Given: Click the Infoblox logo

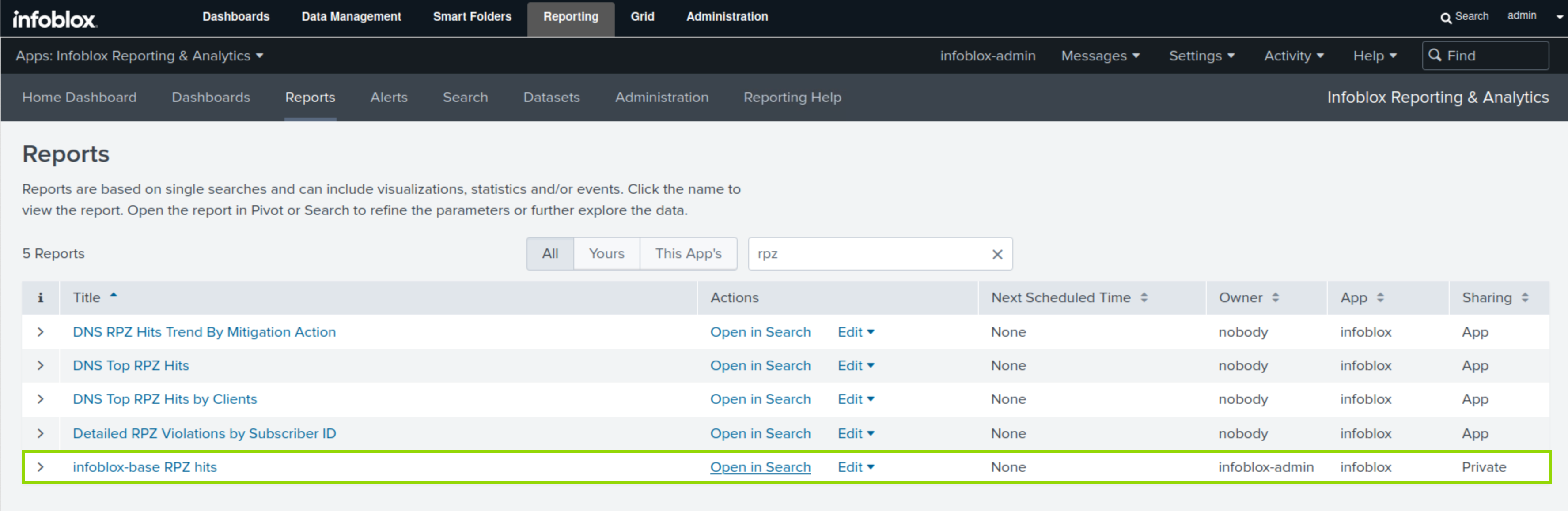Looking at the screenshot, I should [54, 19].
